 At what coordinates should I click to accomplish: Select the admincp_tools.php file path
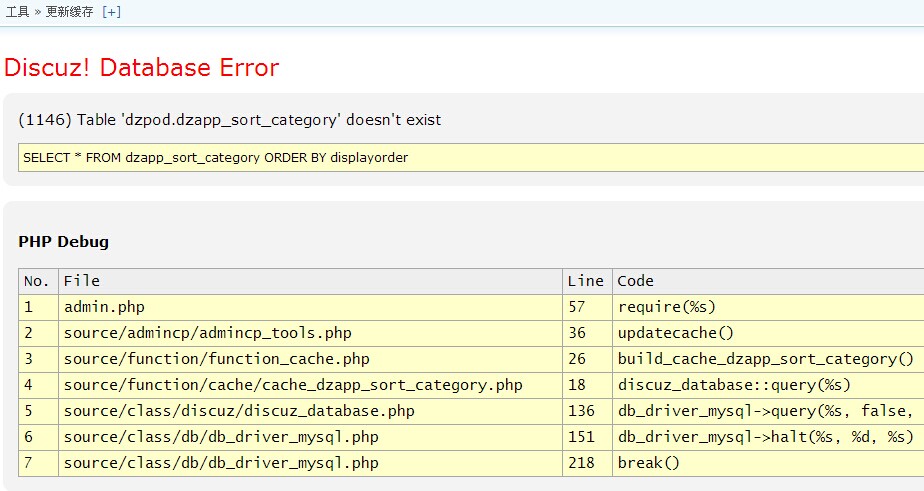click(207, 333)
